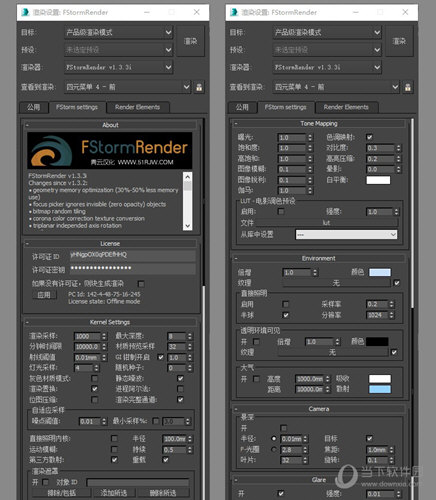Toggle the 色调映射 tone mapping checkbox
The image size is (436, 500).
369,137
